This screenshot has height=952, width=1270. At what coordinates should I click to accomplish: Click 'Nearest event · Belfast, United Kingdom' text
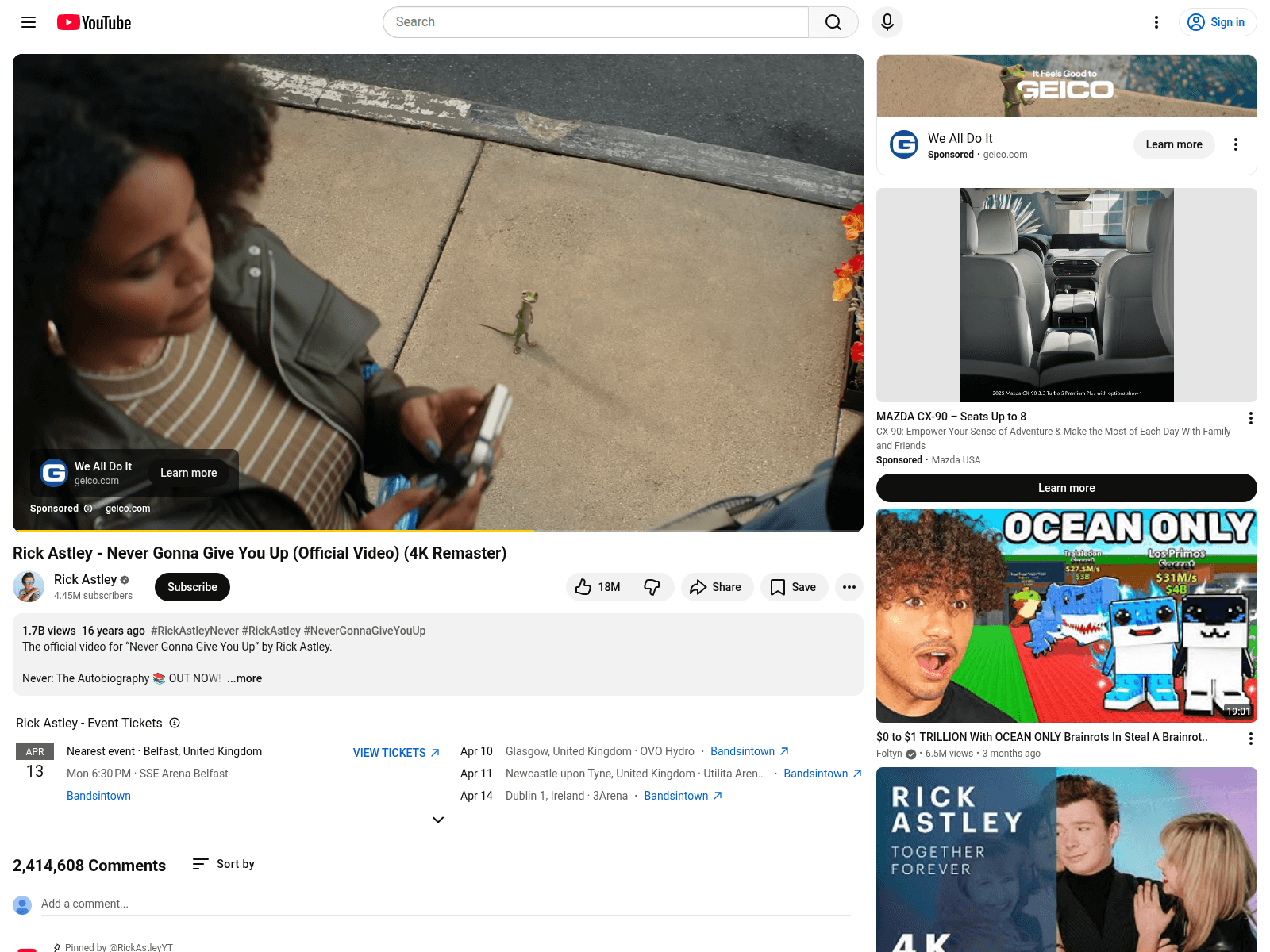[164, 751]
